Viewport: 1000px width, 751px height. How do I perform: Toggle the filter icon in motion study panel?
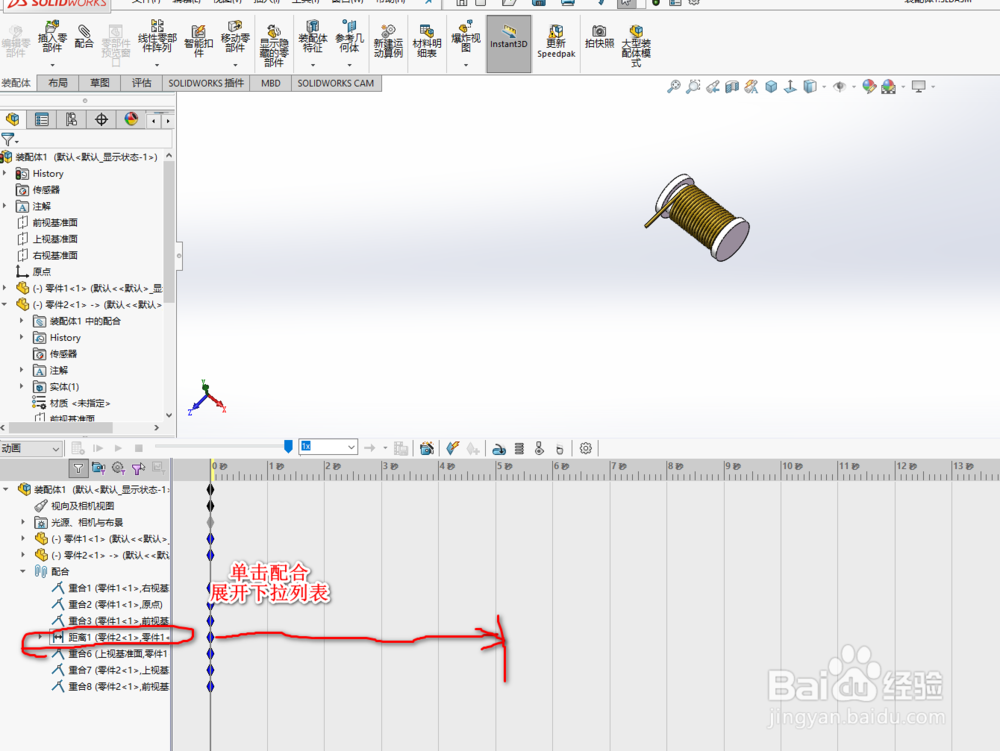77,468
